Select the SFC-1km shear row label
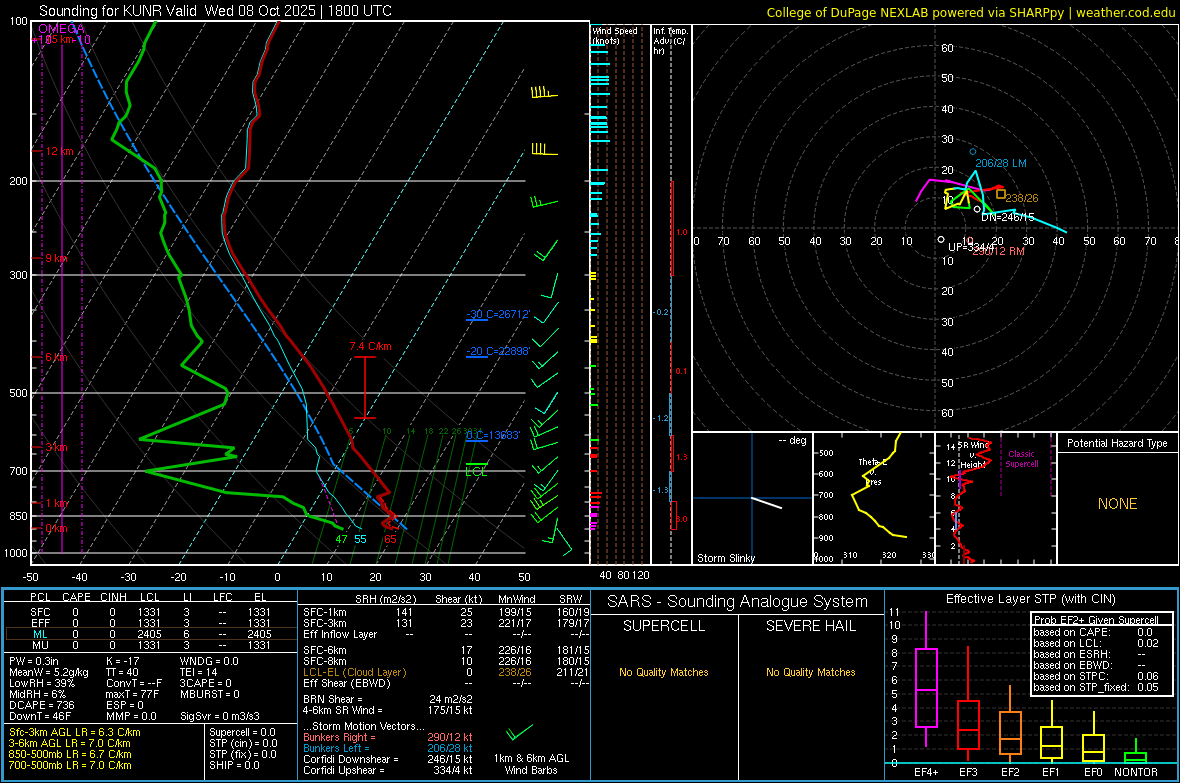Image resolution: width=1180 pixels, height=783 pixels. [324, 612]
